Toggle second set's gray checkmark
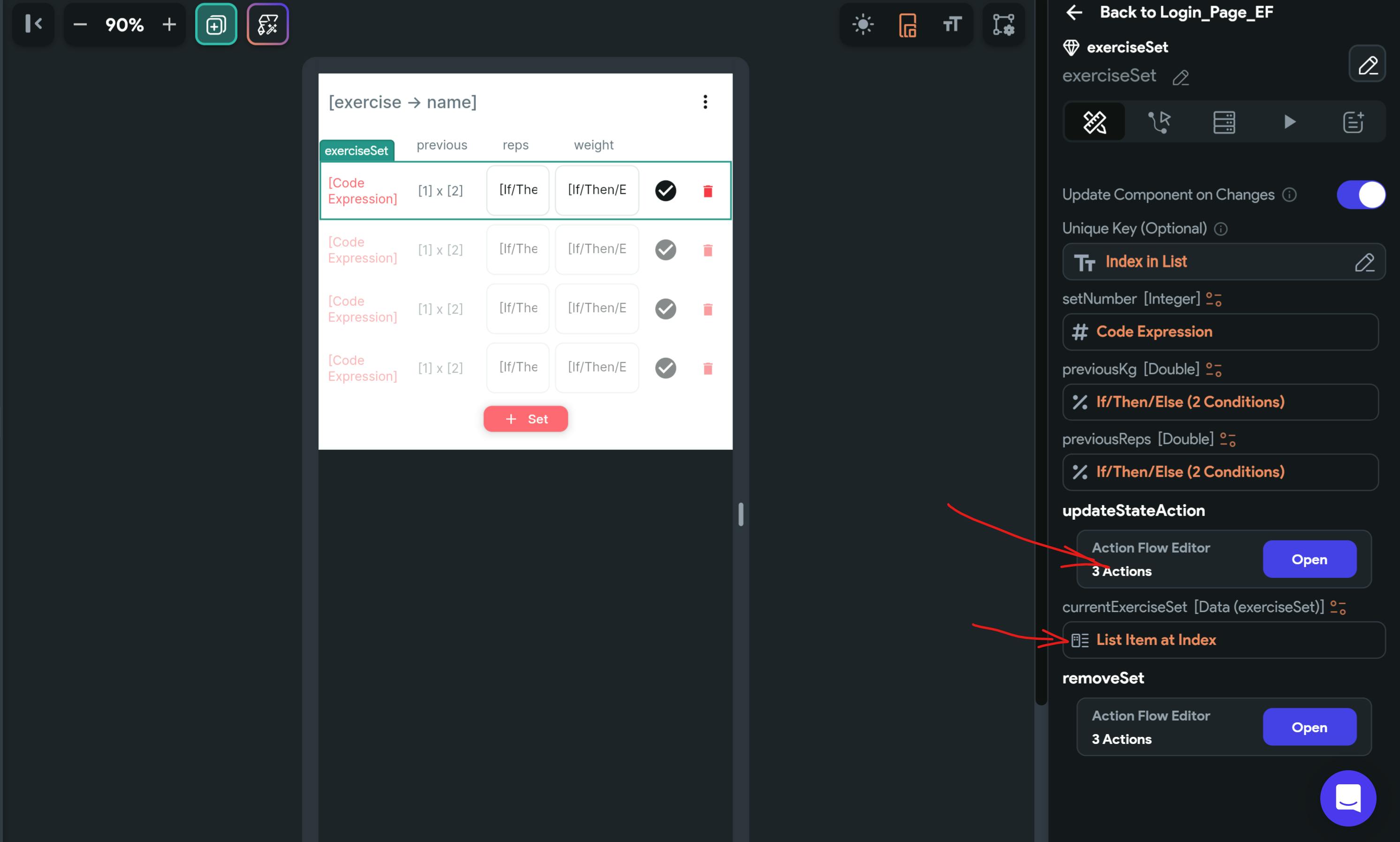Viewport: 1400px width, 842px height. [666, 250]
